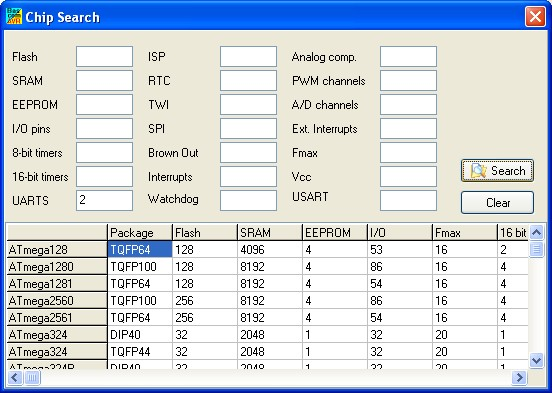Click the Fmax column header in results
The image size is (552, 393).
coord(465,232)
